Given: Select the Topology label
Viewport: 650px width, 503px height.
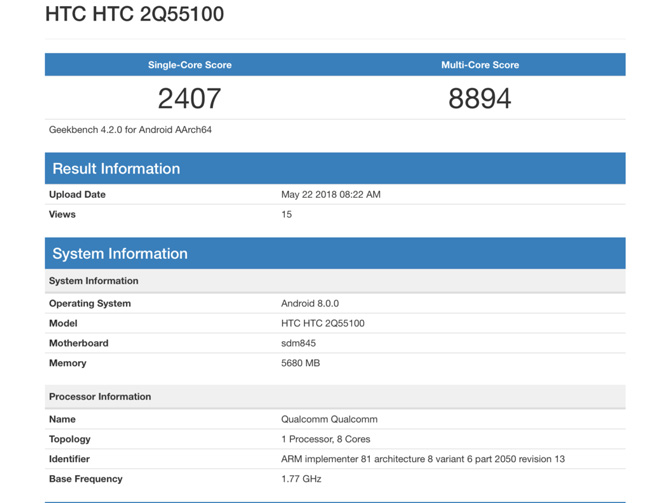Looking at the screenshot, I should [70, 439].
